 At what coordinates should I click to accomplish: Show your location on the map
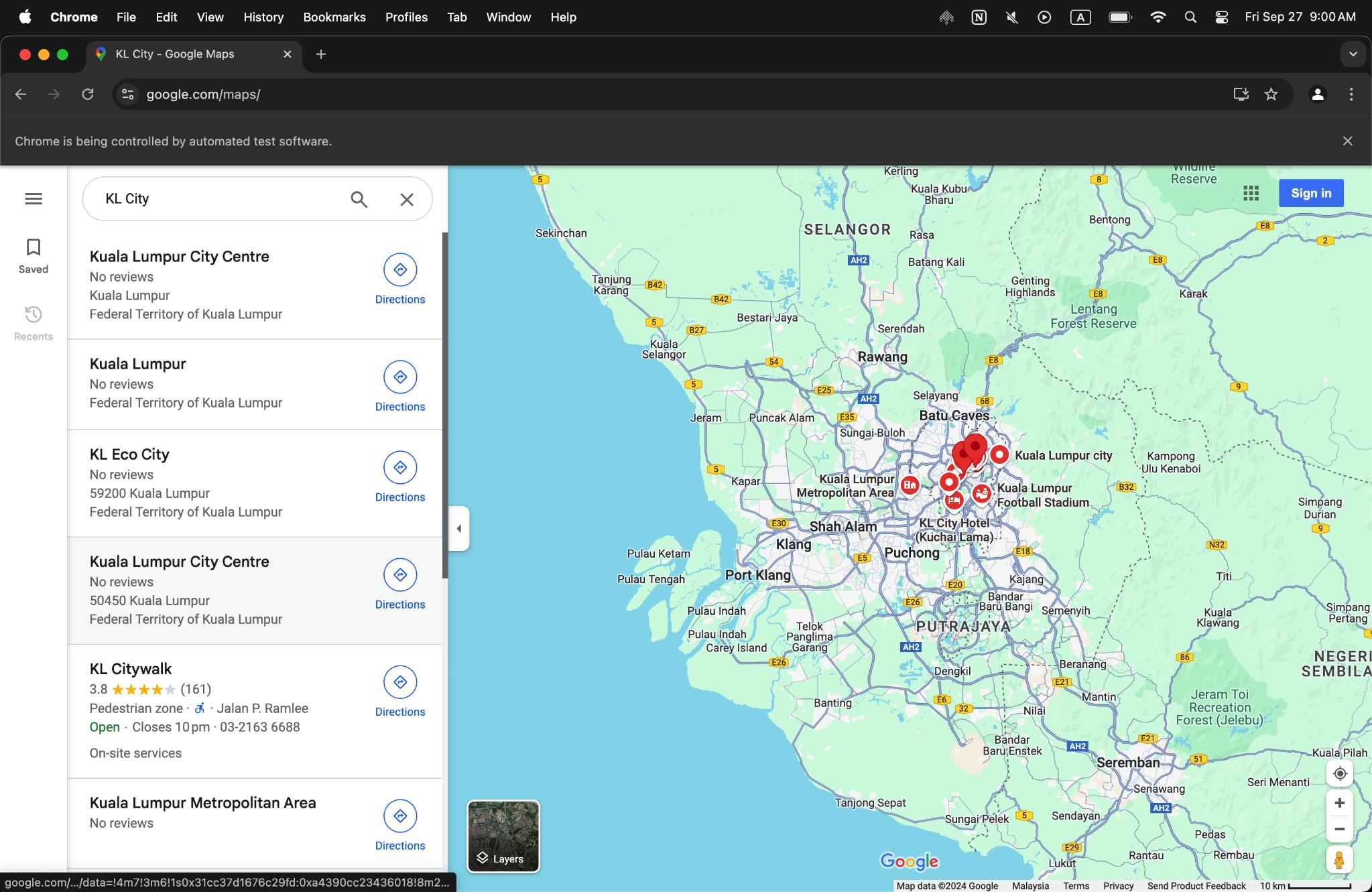(x=1340, y=773)
